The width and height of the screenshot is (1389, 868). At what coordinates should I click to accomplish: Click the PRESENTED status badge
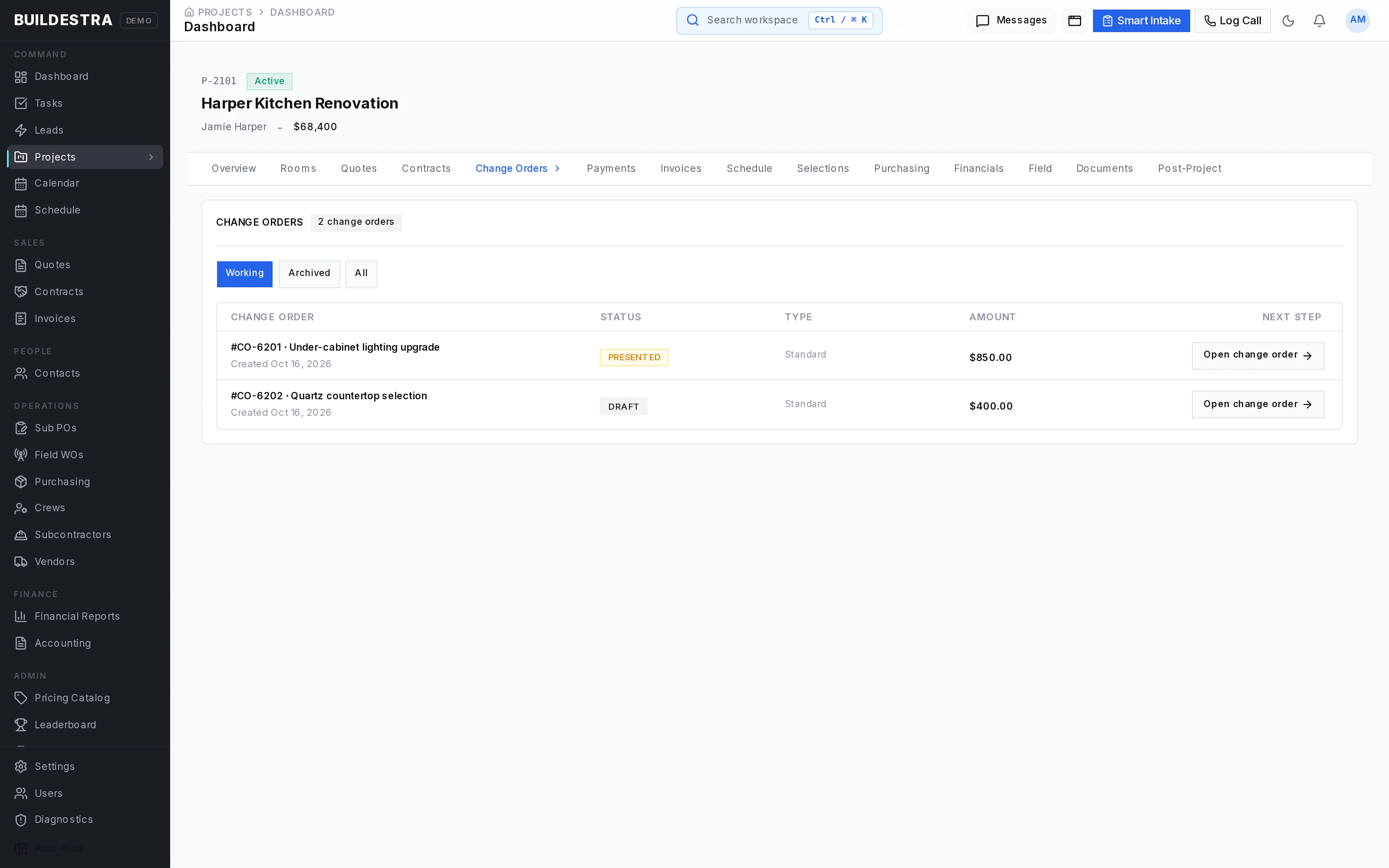(634, 358)
